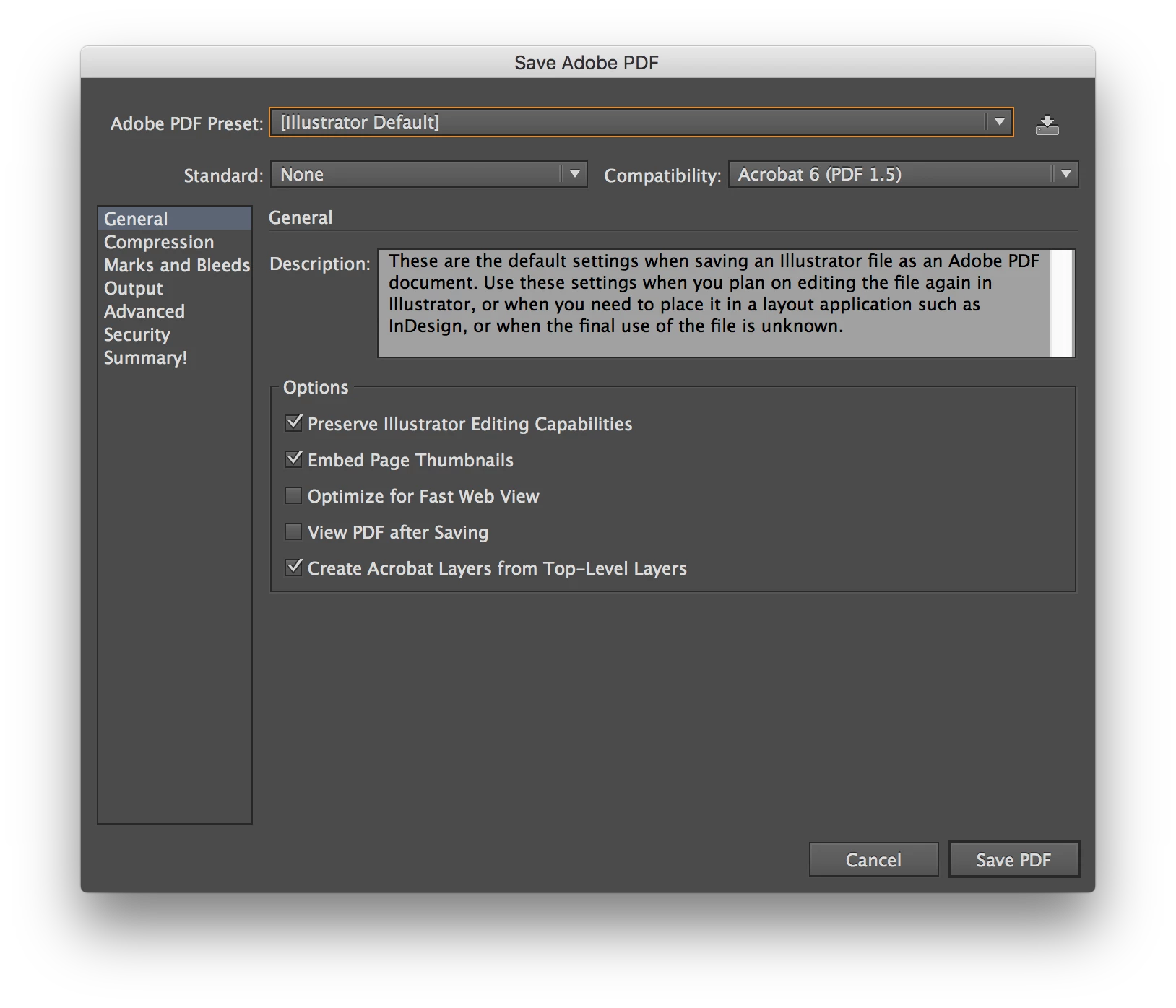Image resolution: width=1176 pixels, height=1008 pixels.
Task: Open the Compatibility dropdown
Action: click(904, 174)
